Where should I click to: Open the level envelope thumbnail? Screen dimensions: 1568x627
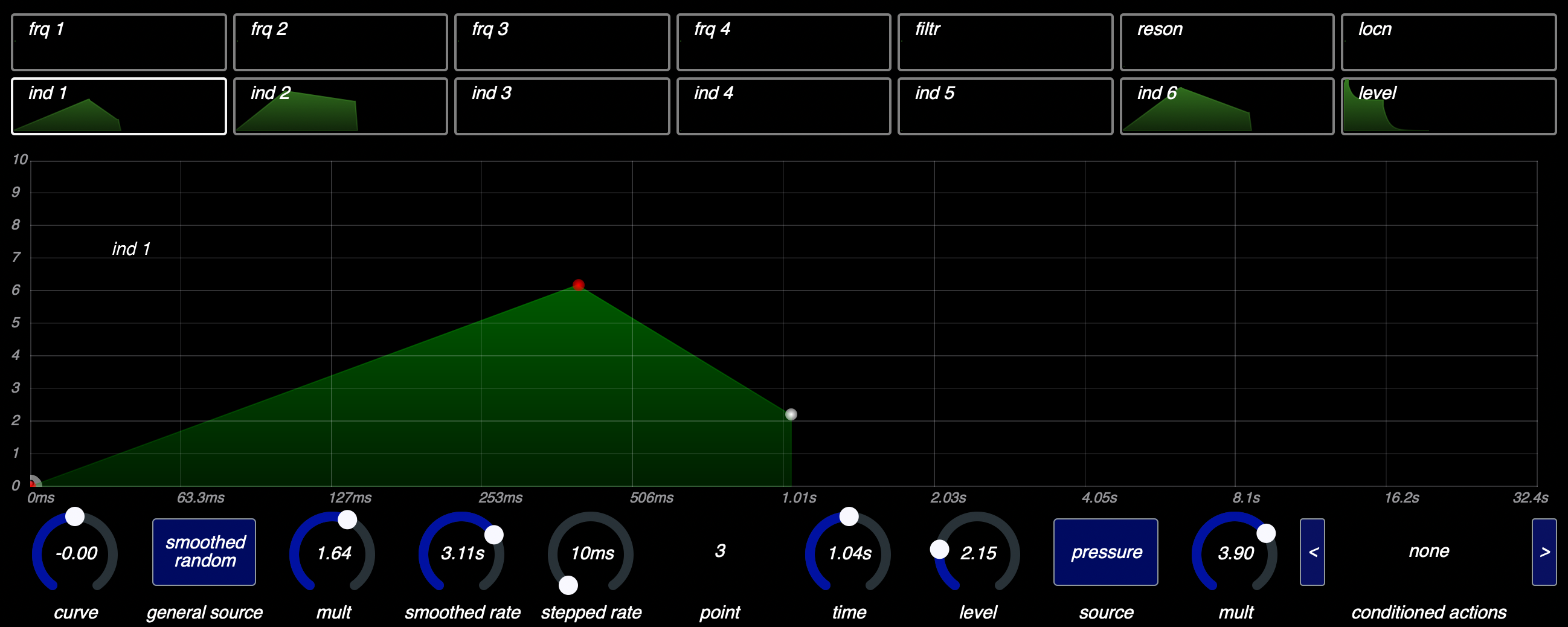[1448, 106]
